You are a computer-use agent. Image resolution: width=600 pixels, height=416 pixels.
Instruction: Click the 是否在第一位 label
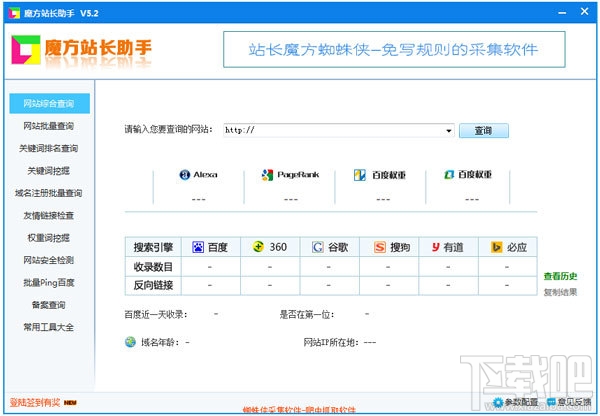(307, 315)
